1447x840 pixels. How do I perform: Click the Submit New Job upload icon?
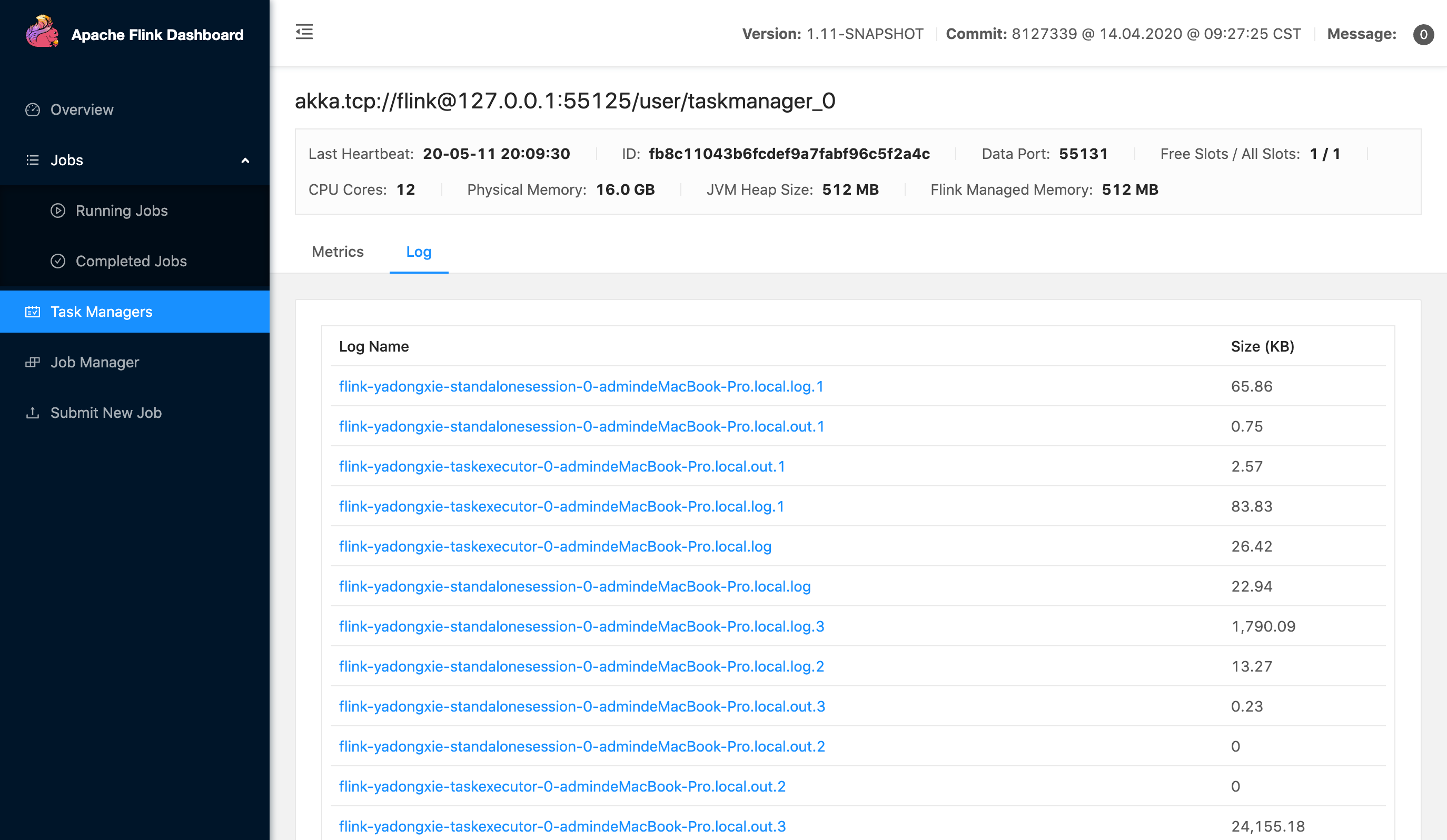(33, 413)
